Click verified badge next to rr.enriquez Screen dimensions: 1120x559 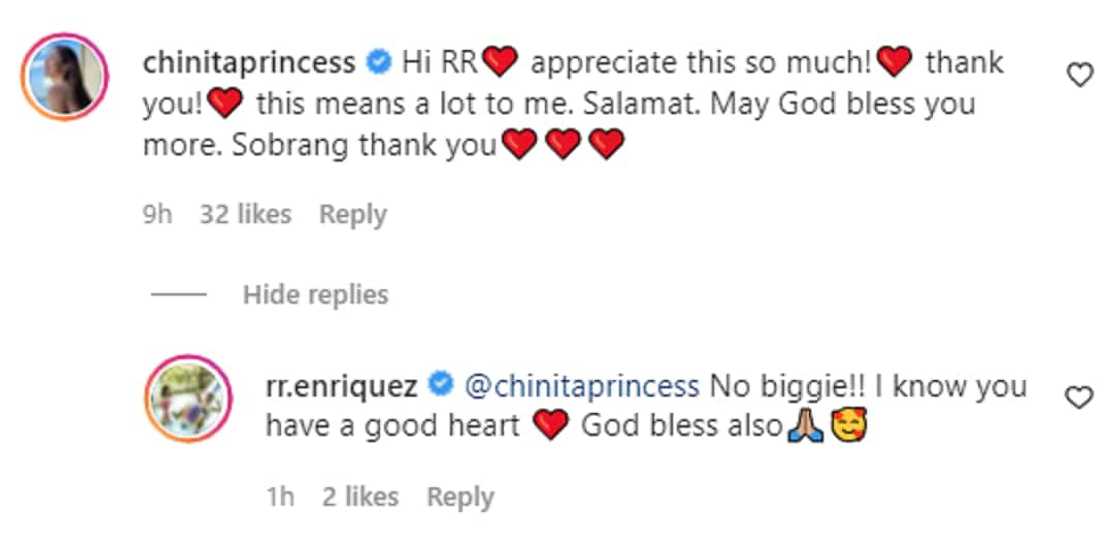pos(441,385)
